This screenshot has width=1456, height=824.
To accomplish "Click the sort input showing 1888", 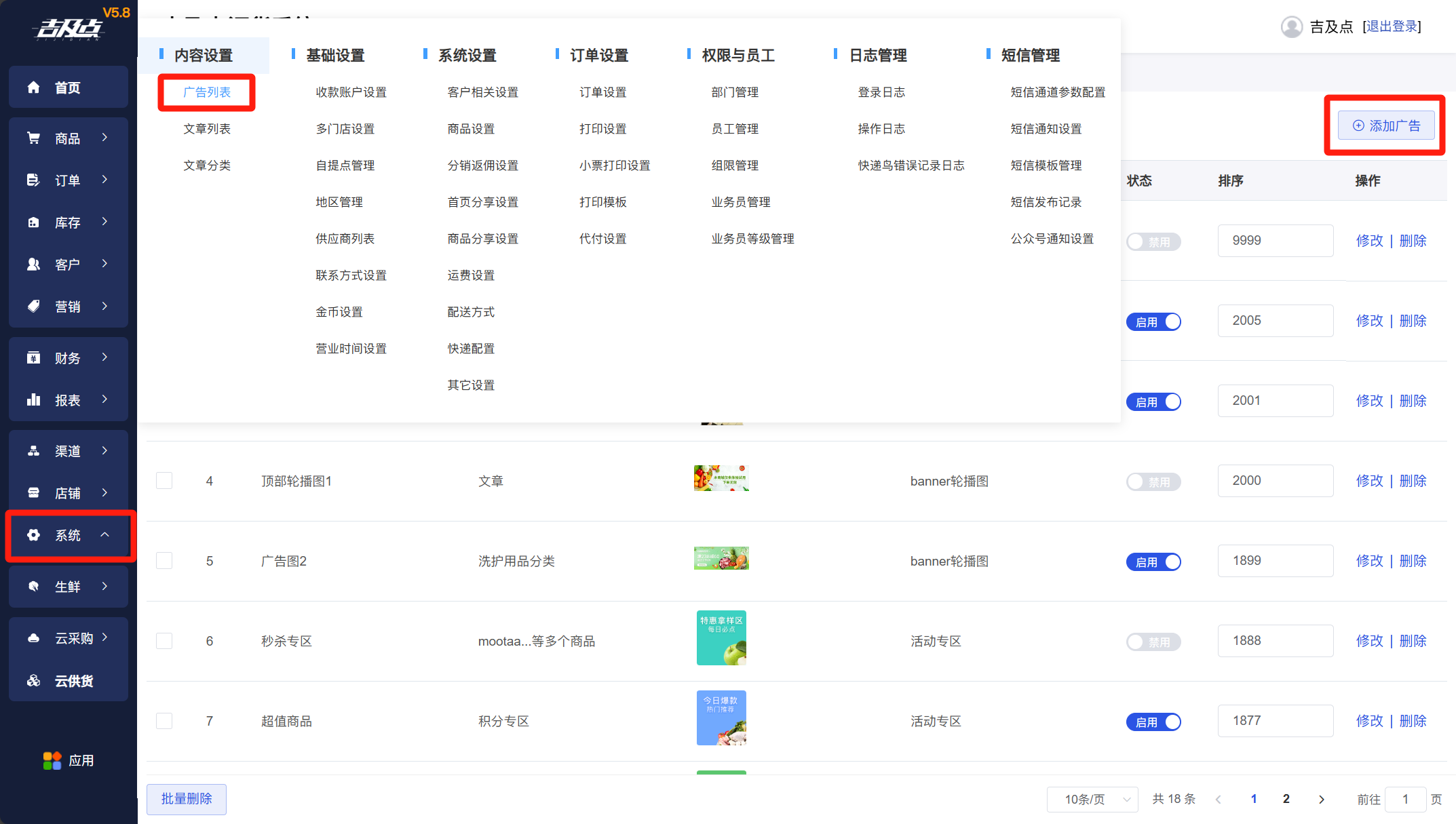I will 1275,641.
